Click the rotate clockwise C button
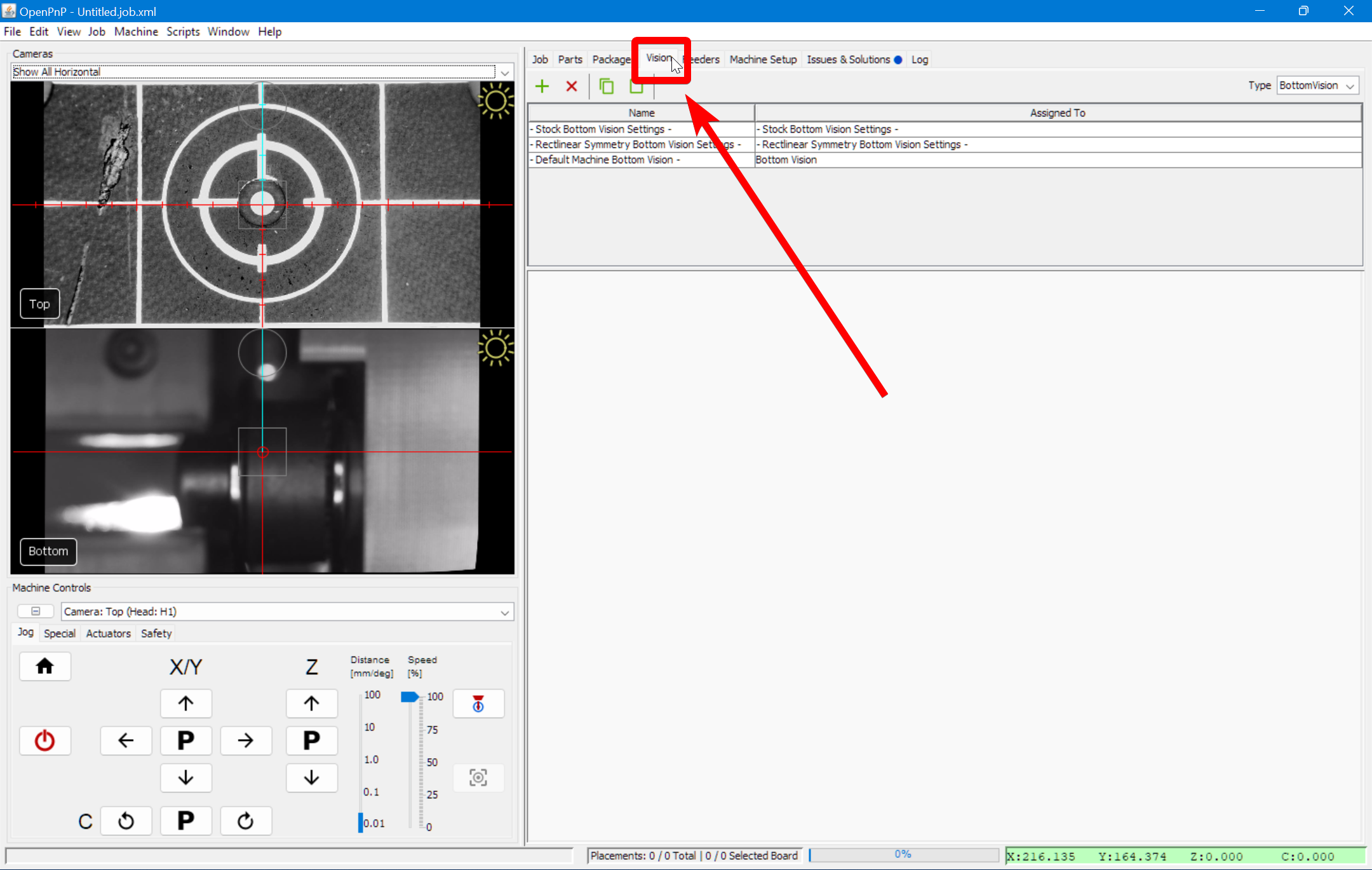Image resolution: width=1372 pixels, height=870 pixels. [x=246, y=821]
